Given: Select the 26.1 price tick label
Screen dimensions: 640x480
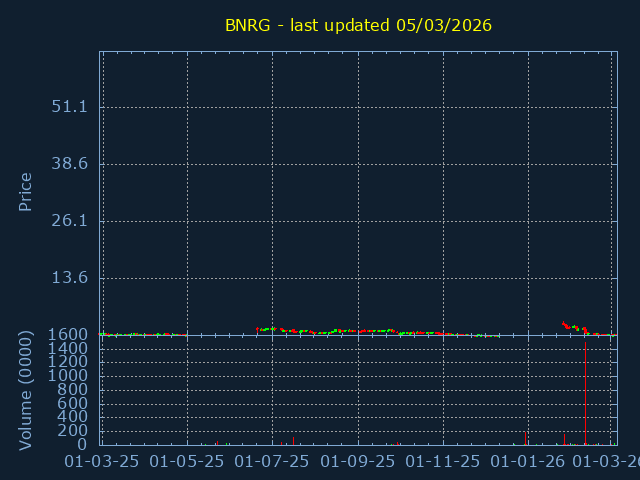Looking at the screenshot, I should coord(70,221).
